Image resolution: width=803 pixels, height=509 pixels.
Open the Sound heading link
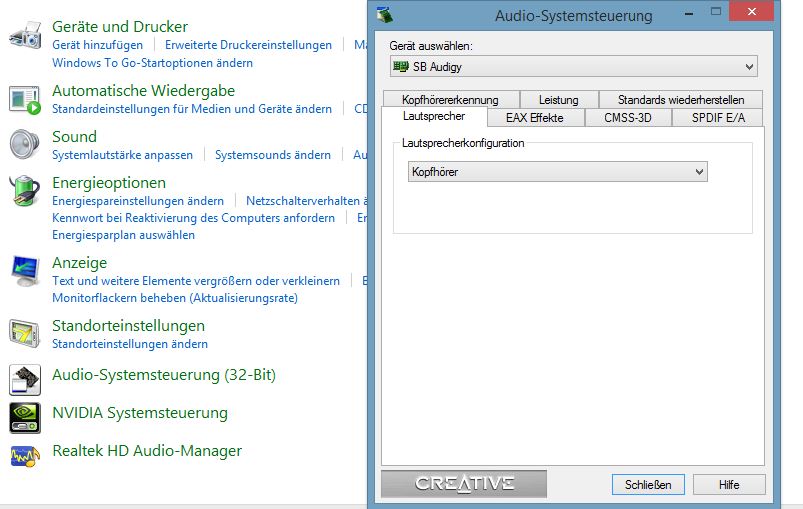coord(74,137)
